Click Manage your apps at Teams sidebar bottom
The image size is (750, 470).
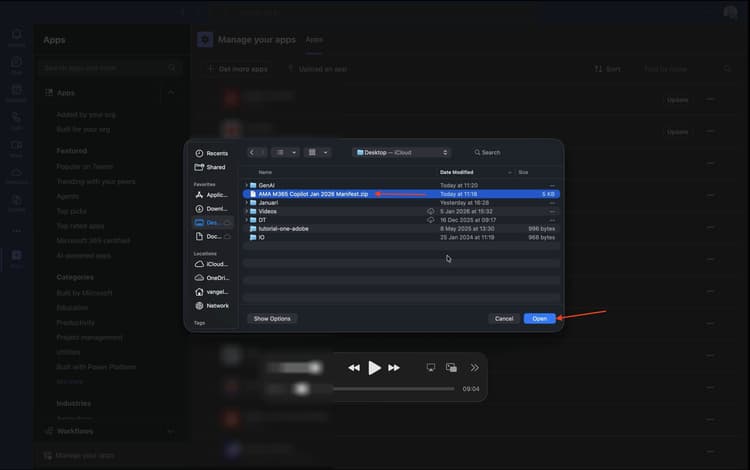coord(79,455)
